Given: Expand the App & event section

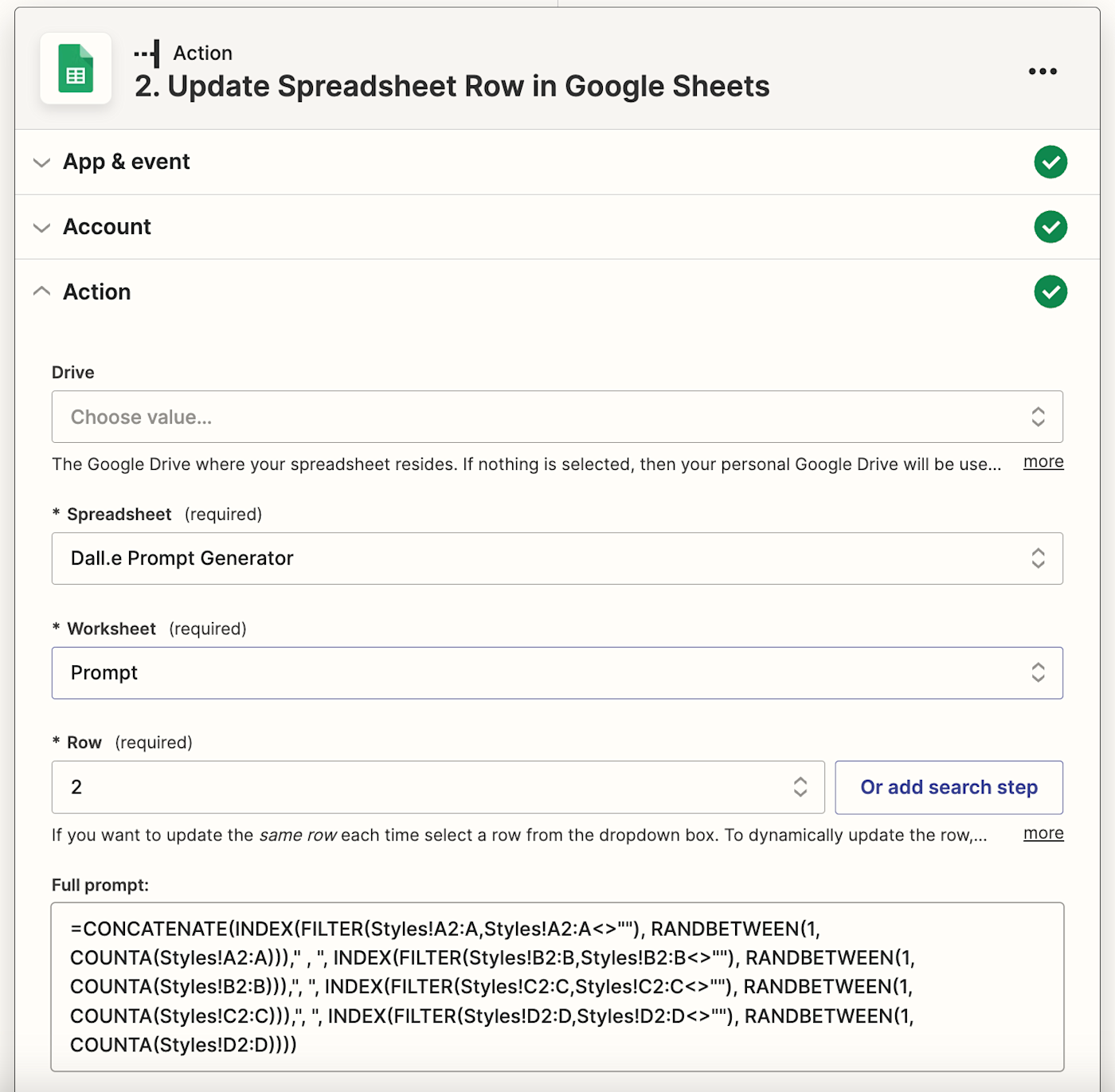Looking at the screenshot, I should click(x=41, y=162).
